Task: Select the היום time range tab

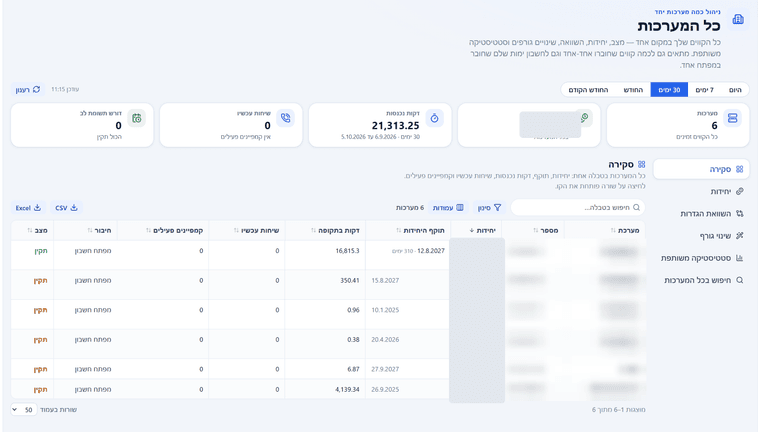Action: 735,90
